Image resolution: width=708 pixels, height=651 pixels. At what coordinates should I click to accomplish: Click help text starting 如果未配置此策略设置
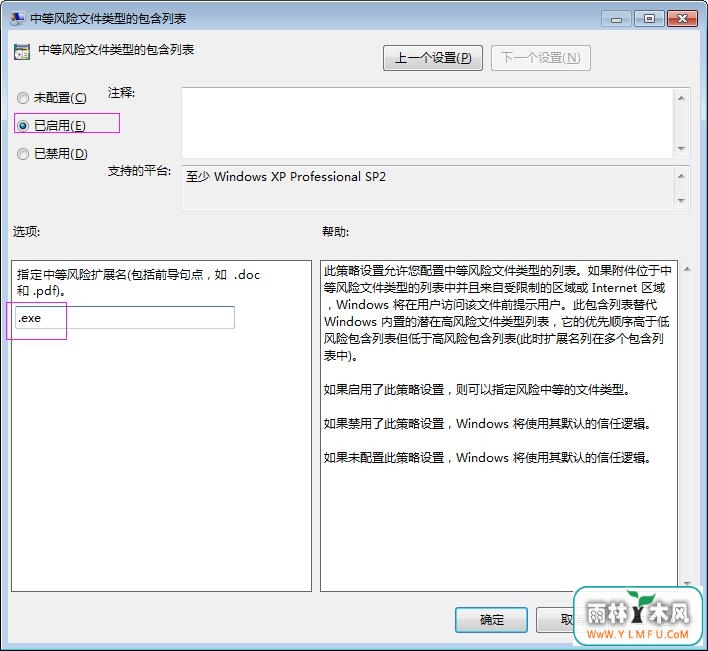click(x=487, y=457)
